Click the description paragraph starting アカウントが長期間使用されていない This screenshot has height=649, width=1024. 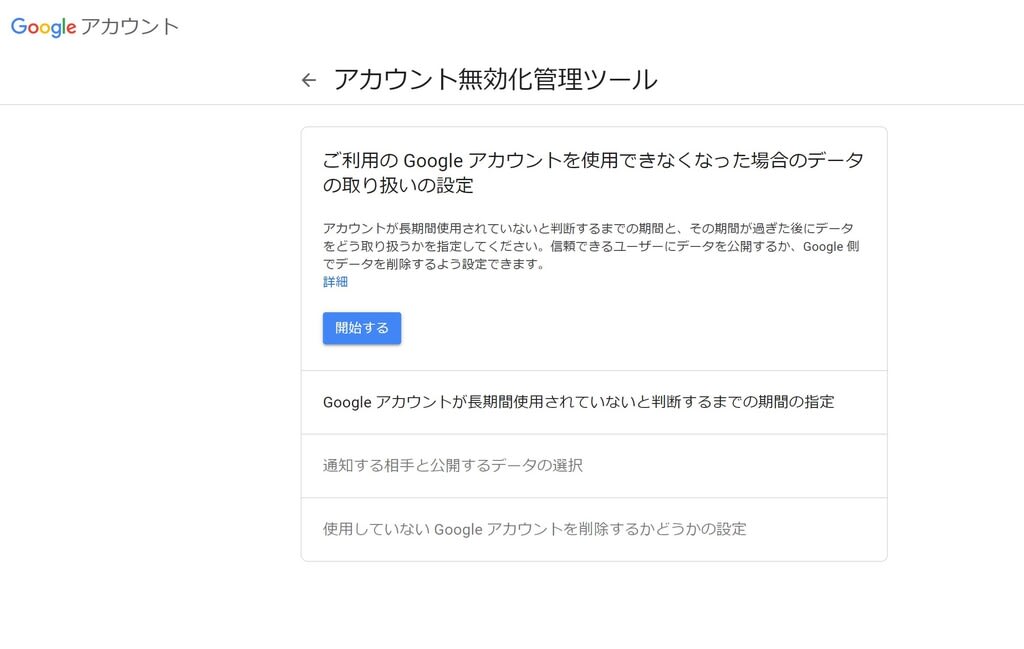[x=591, y=246]
